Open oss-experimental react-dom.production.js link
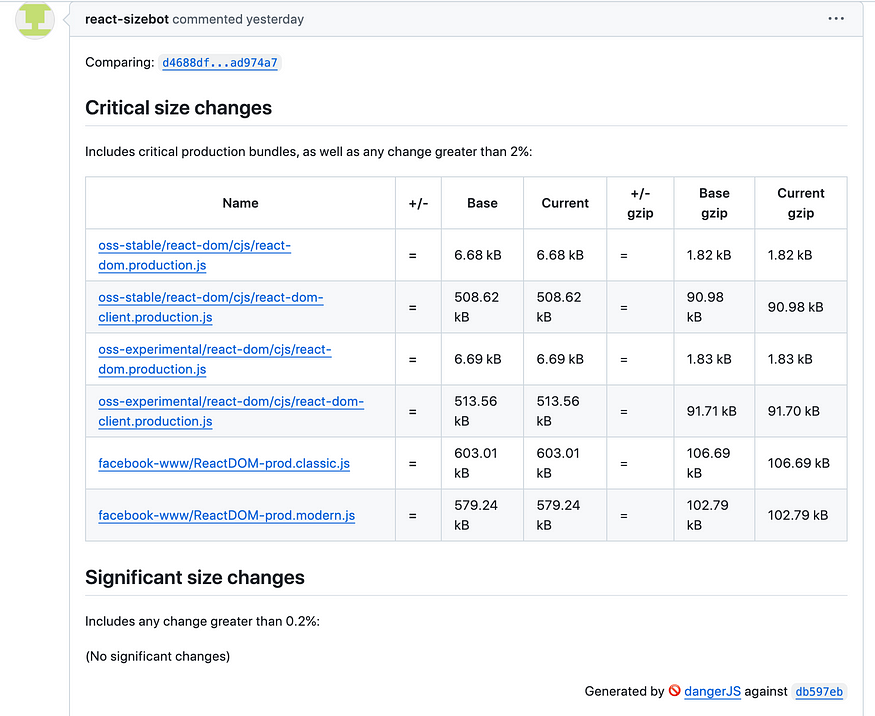The width and height of the screenshot is (875, 716). [x=214, y=359]
